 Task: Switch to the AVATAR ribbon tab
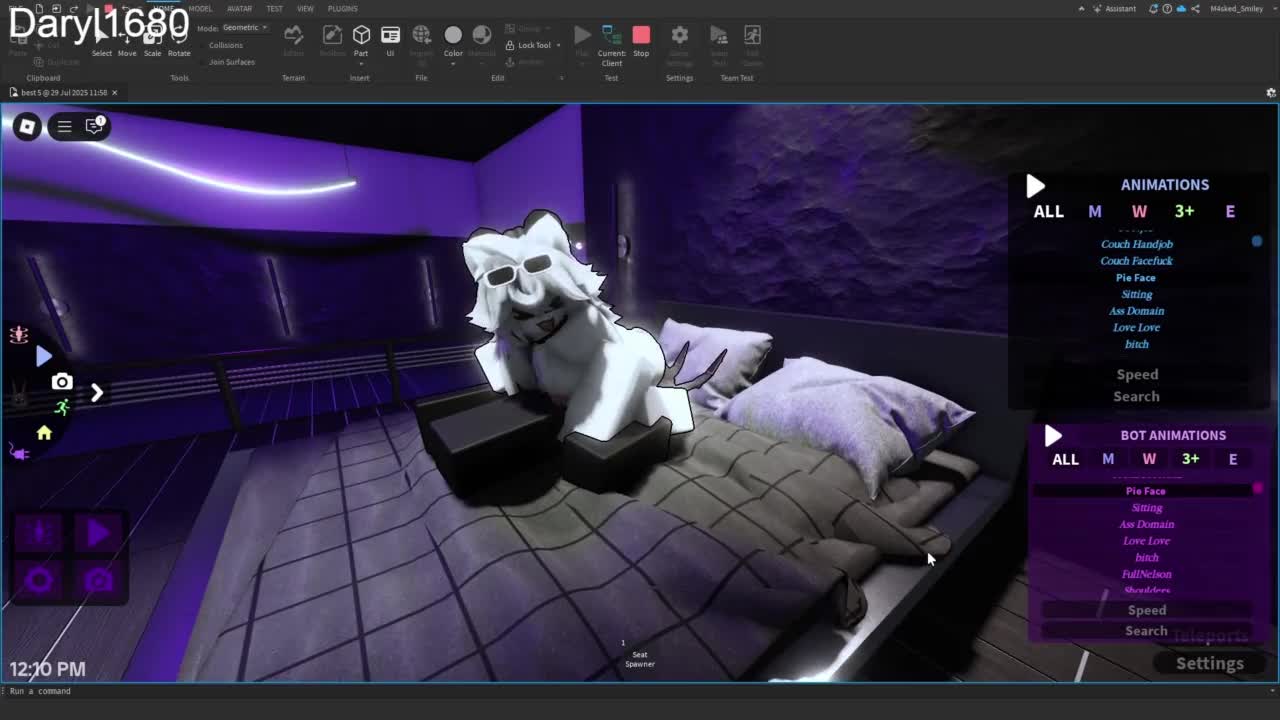tap(239, 9)
